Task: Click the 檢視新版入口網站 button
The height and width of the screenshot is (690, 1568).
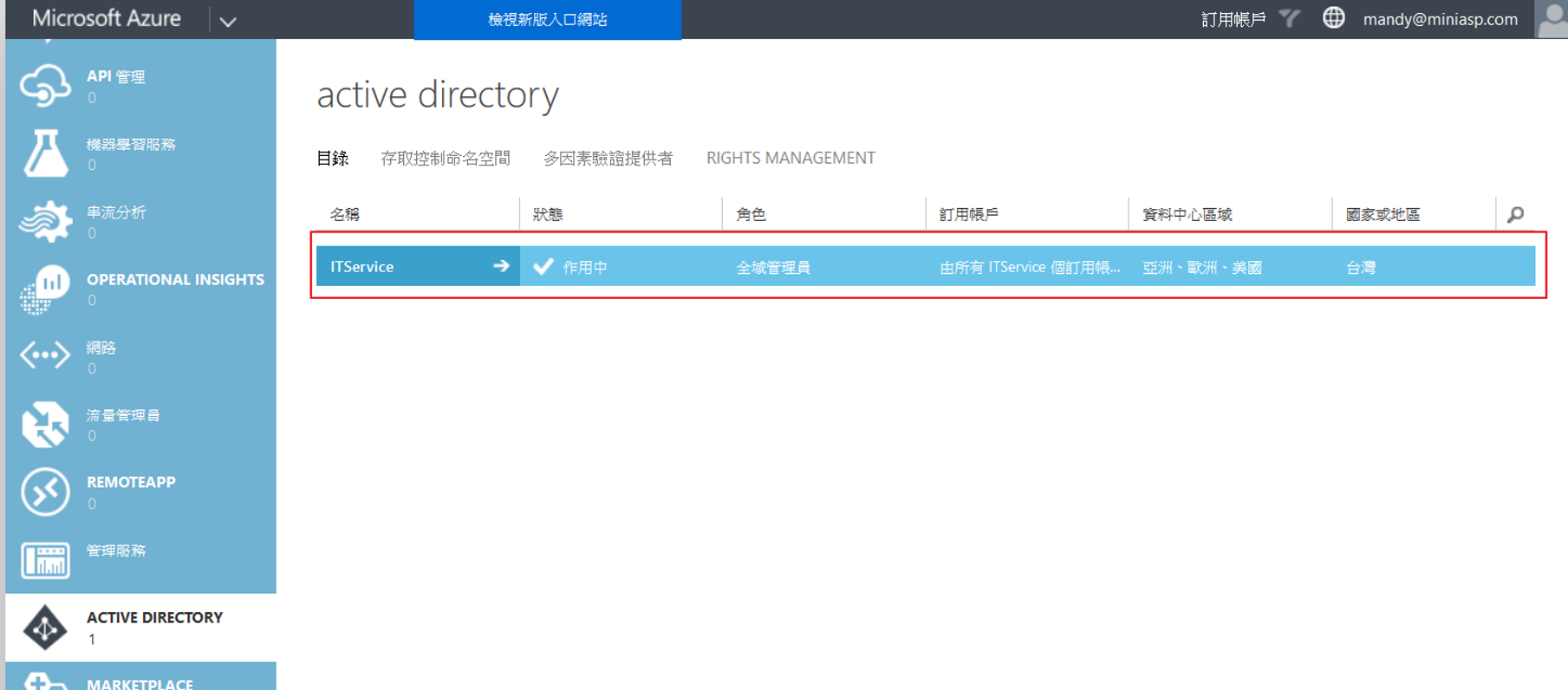Action: [548, 19]
